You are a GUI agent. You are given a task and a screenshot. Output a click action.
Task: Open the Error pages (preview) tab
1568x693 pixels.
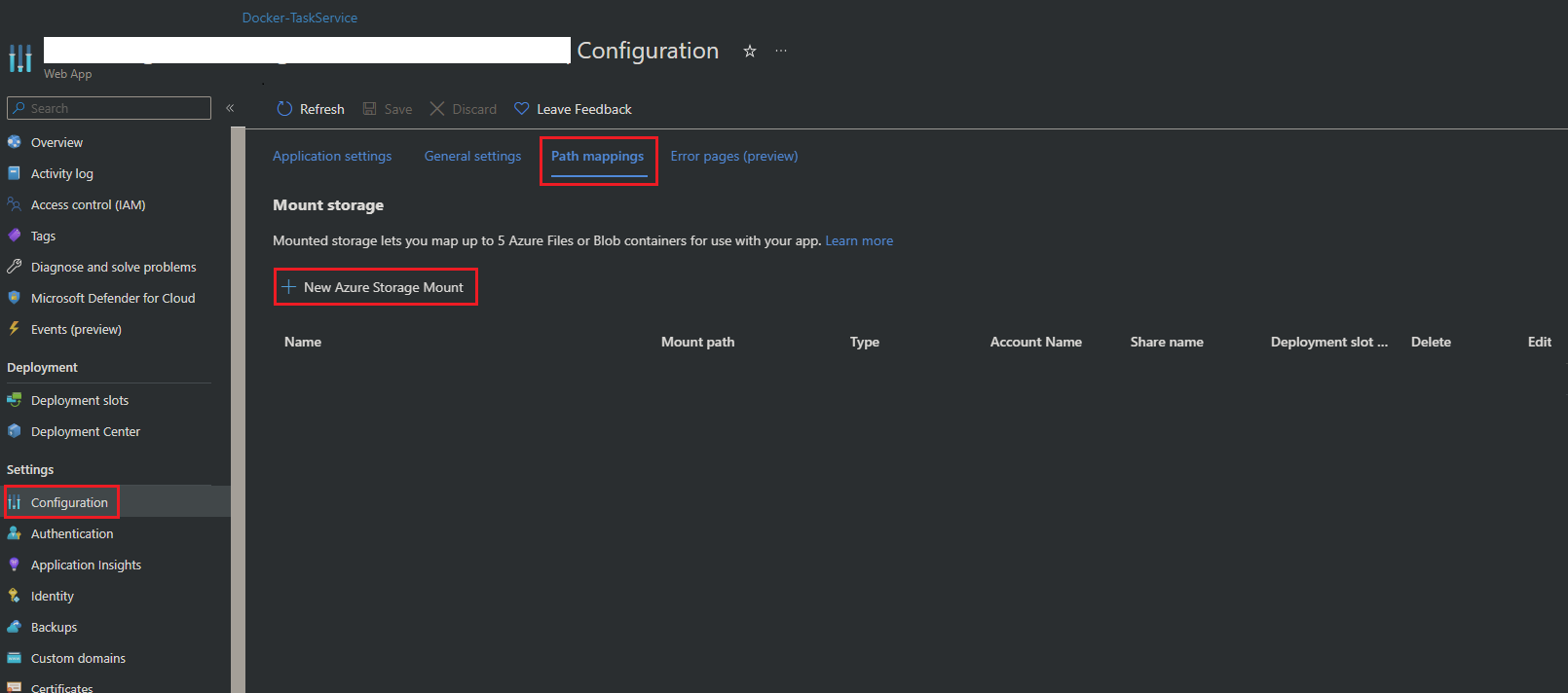[x=734, y=156]
